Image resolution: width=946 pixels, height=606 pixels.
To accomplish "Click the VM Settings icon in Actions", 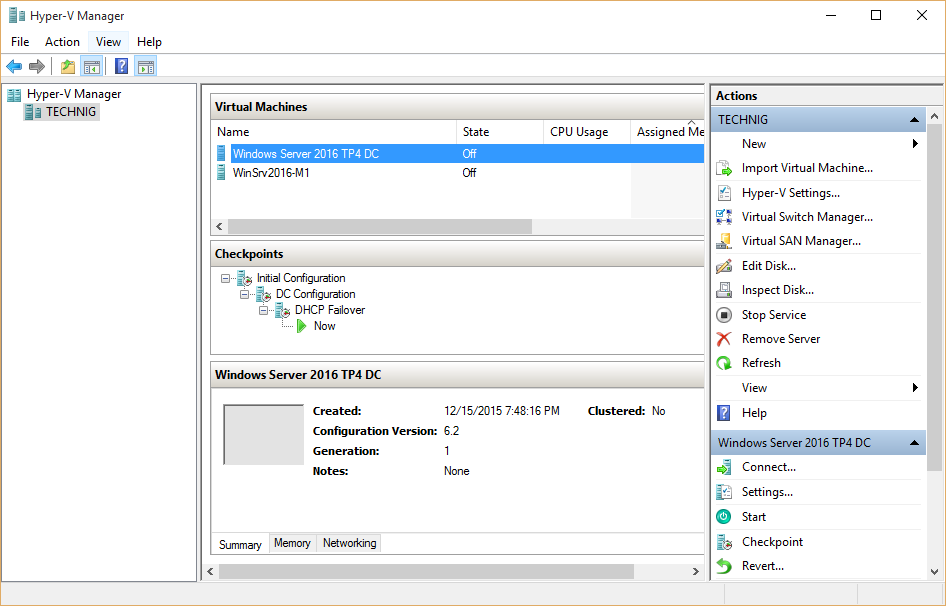I will [724, 492].
